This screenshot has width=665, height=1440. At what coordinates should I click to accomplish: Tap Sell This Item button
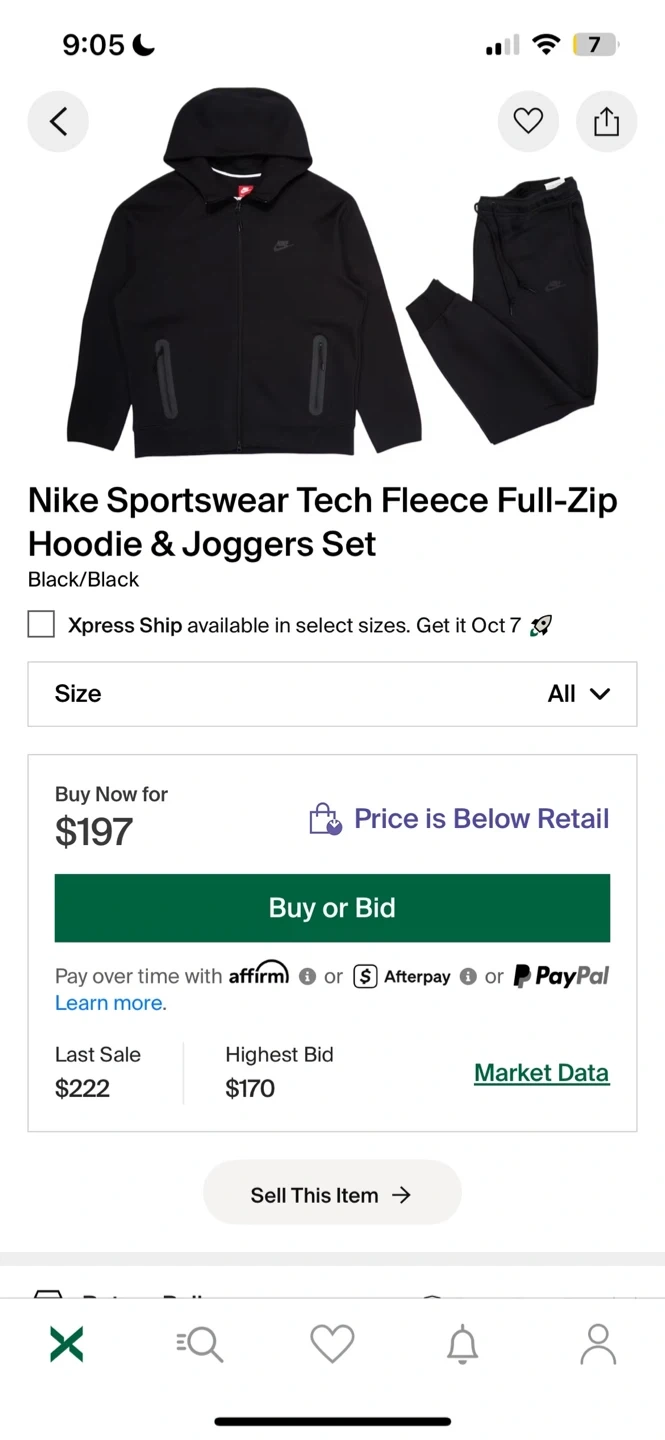pos(332,1195)
